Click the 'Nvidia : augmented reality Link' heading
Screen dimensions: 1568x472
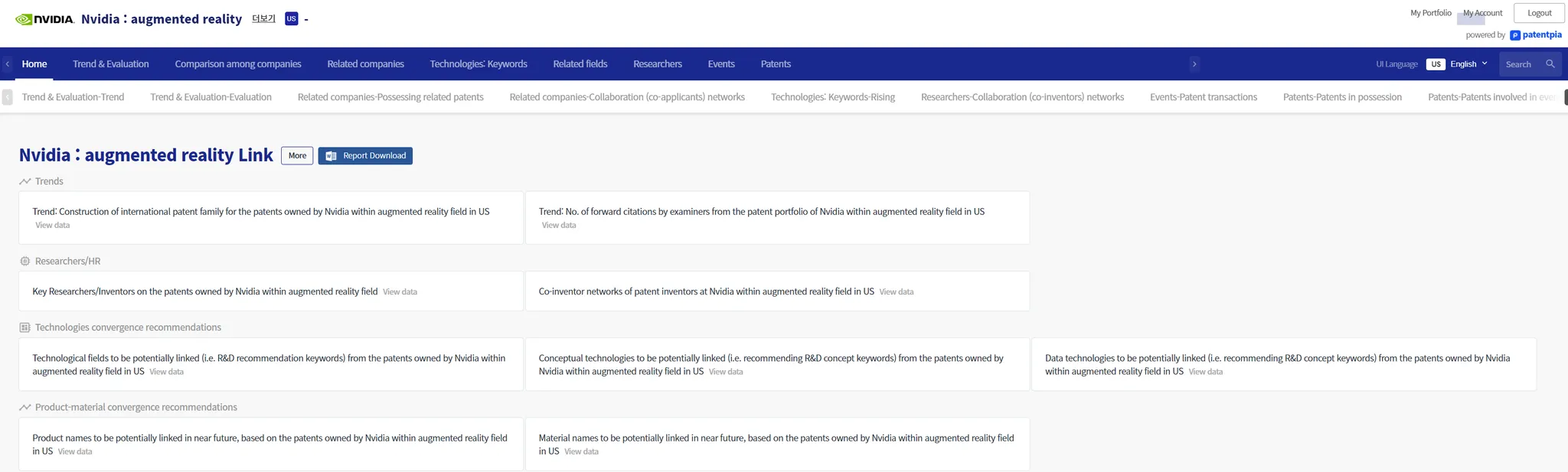coord(145,155)
